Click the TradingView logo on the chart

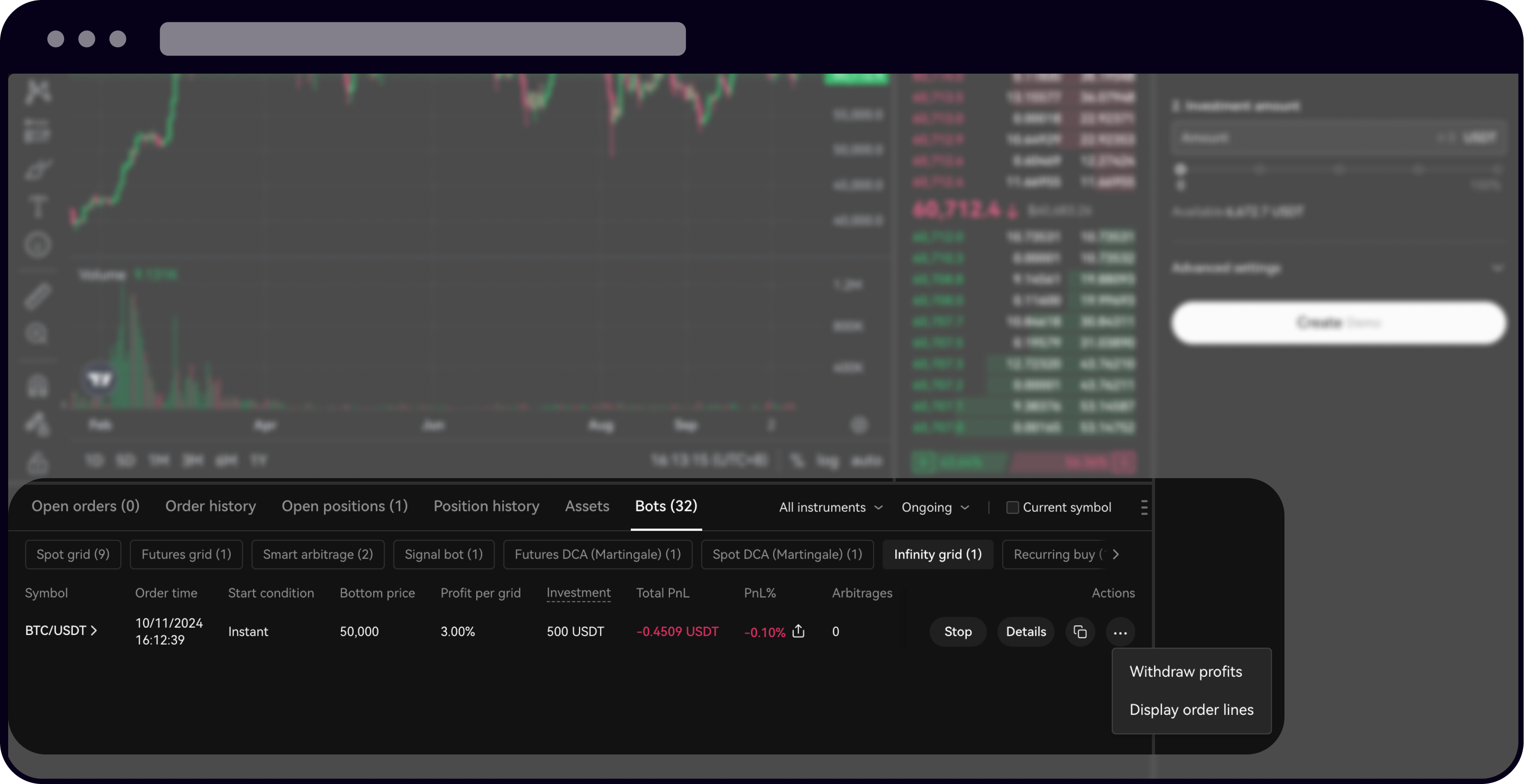pyautogui.click(x=100, y=379)
